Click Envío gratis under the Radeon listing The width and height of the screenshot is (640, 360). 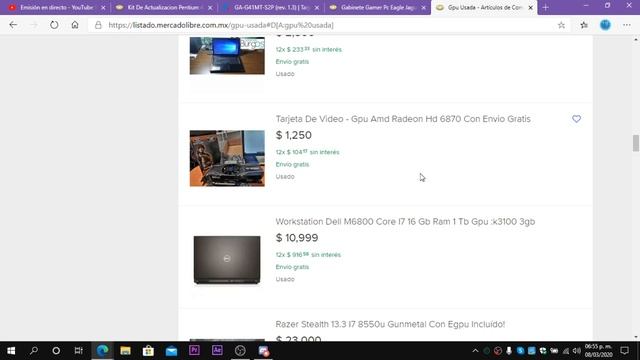coord(292,164)
